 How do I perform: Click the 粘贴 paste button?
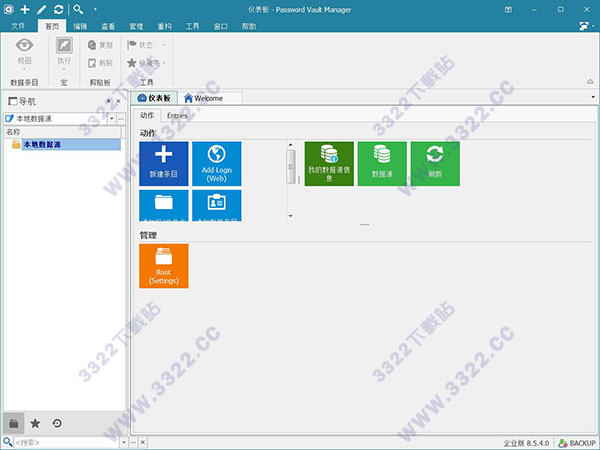[x=100, y=63]
